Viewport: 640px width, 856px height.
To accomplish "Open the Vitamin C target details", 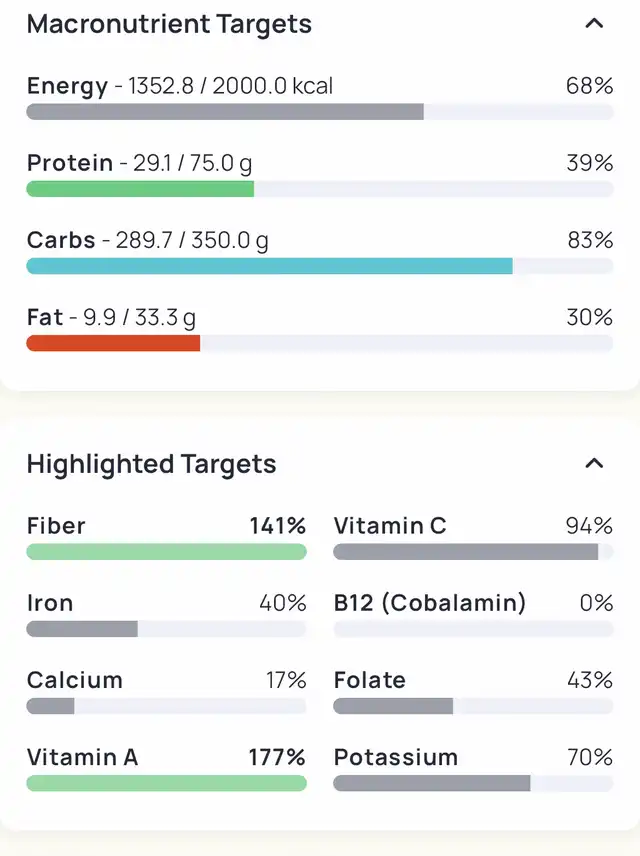I will (x=390, y=526).
